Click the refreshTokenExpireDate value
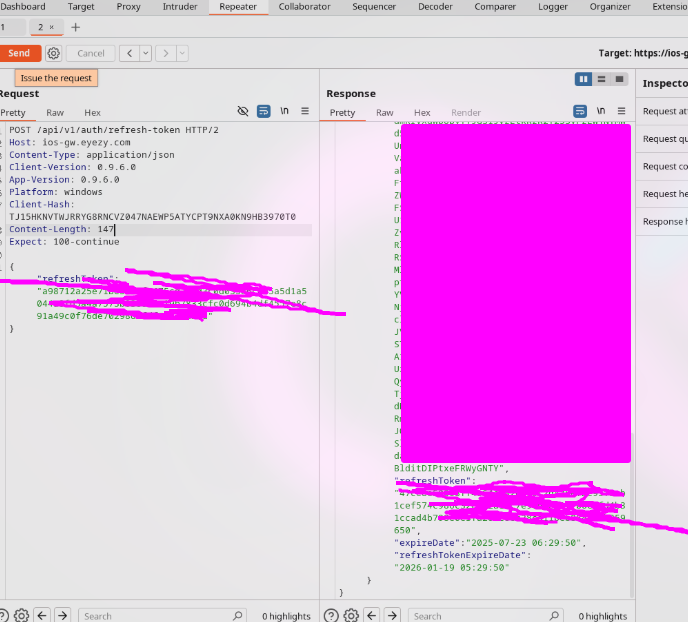This screenshot has height=622, width=688. pos(452,568)
